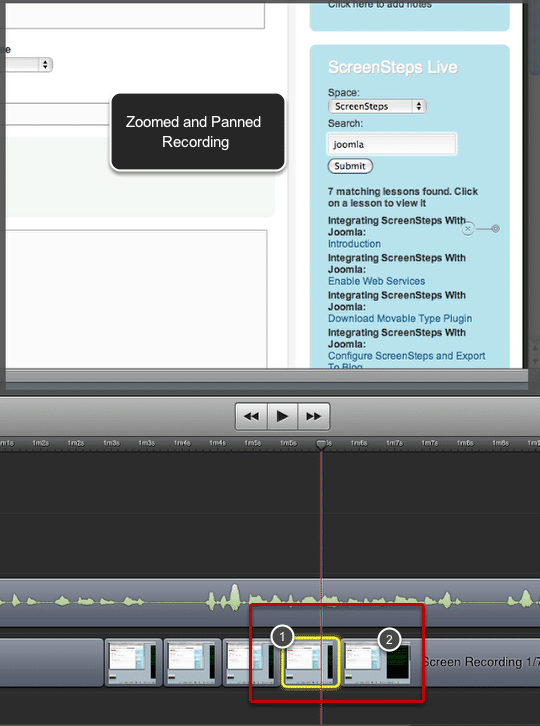This screenshot has height=726, width=540.
Task: Click the Submit button
Action: pyautogui.click(x=350, y=166)
